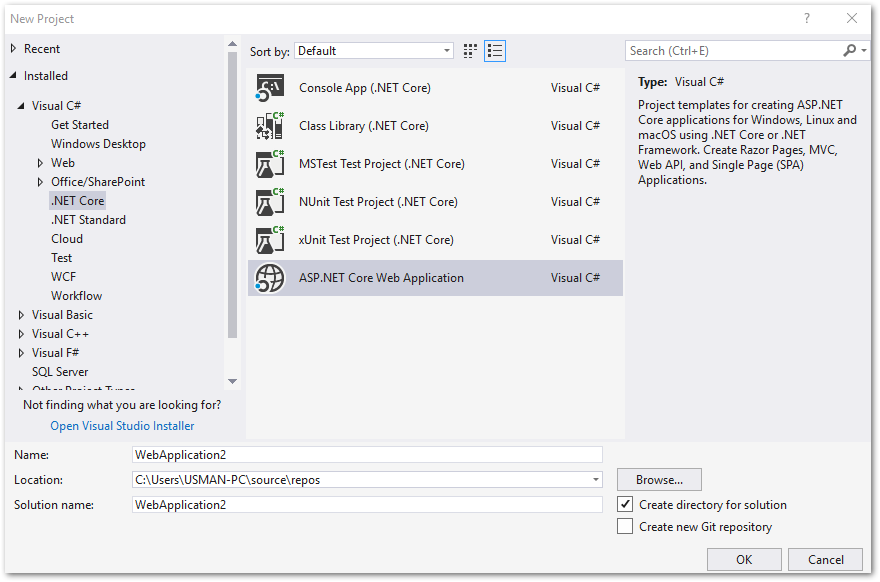The height and width of the screenshot is (582, 880).
Task: Uncheck Create directory for solution
Action: pos(626,504)
